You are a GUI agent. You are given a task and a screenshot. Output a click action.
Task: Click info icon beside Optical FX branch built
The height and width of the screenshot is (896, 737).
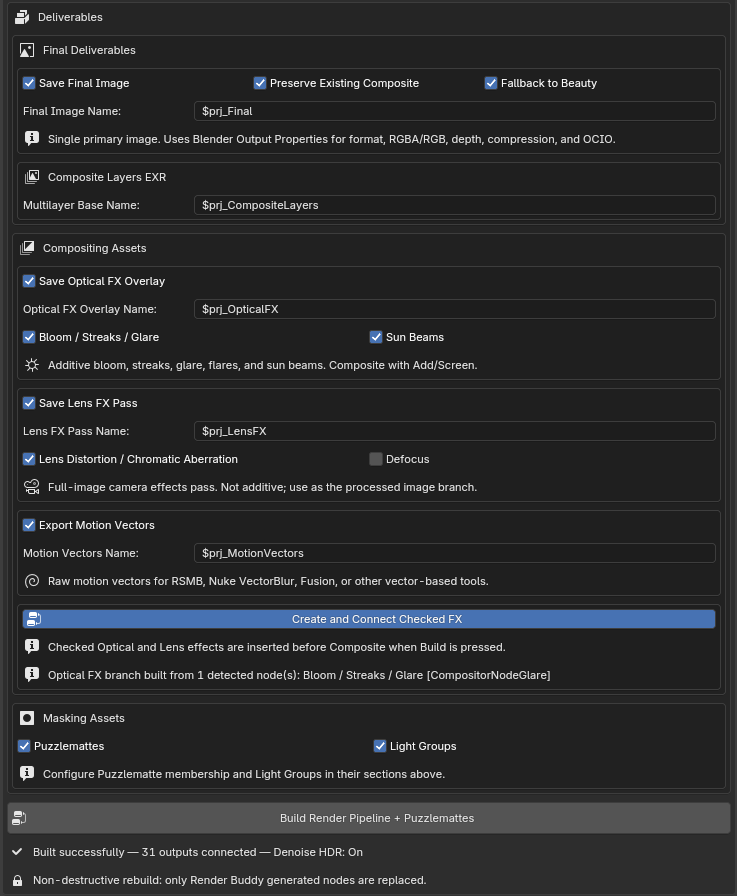coord(32,674)
